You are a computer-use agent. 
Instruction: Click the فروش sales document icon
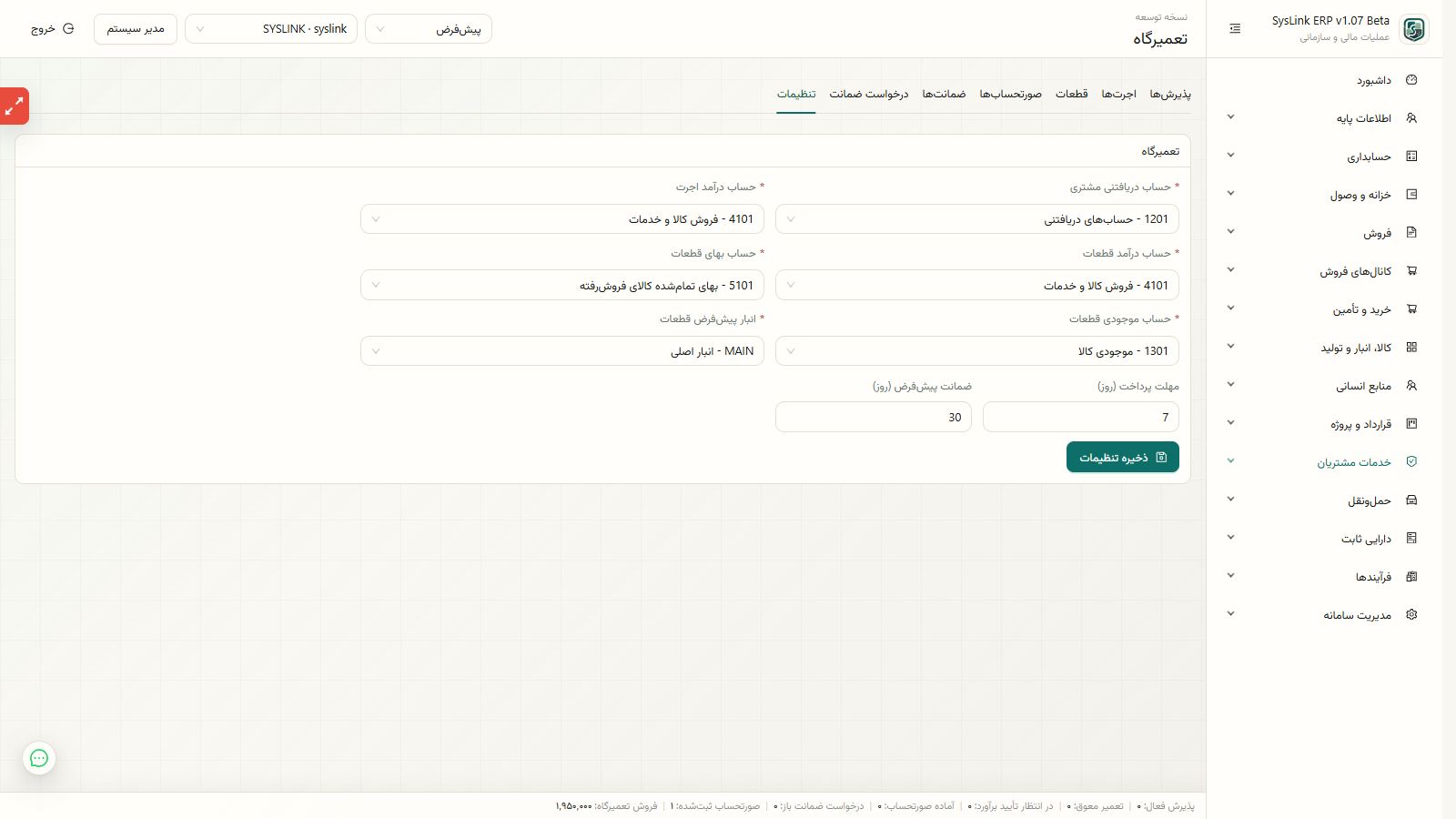coord(1411,233)
